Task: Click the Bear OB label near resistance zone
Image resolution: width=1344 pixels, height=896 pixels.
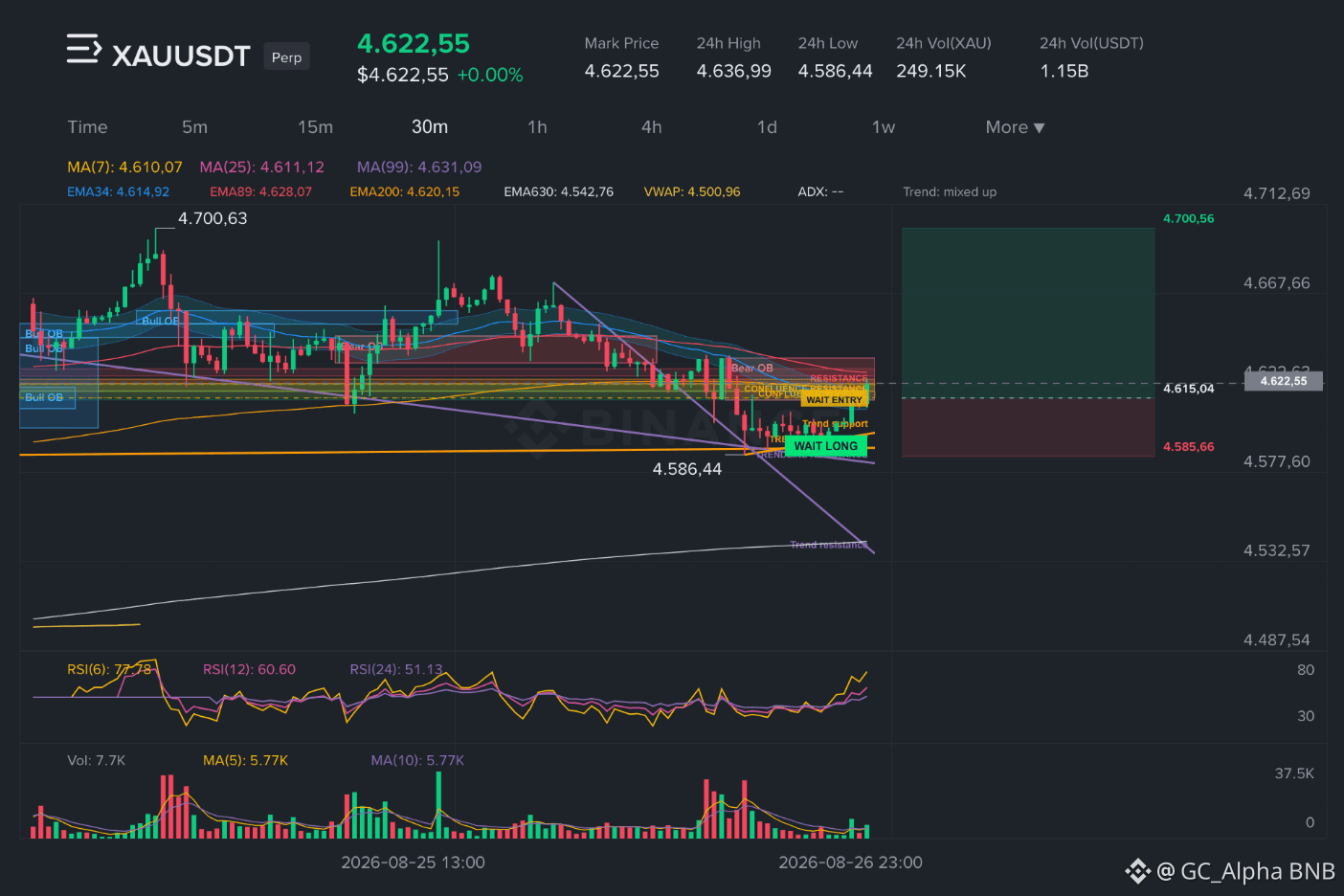Action: [752, 368]
